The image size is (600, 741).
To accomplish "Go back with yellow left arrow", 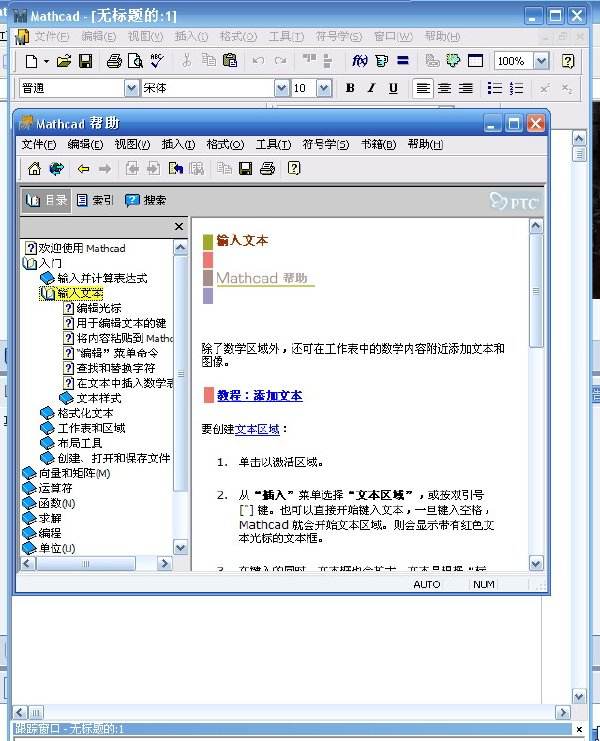I will click(83, 169).
